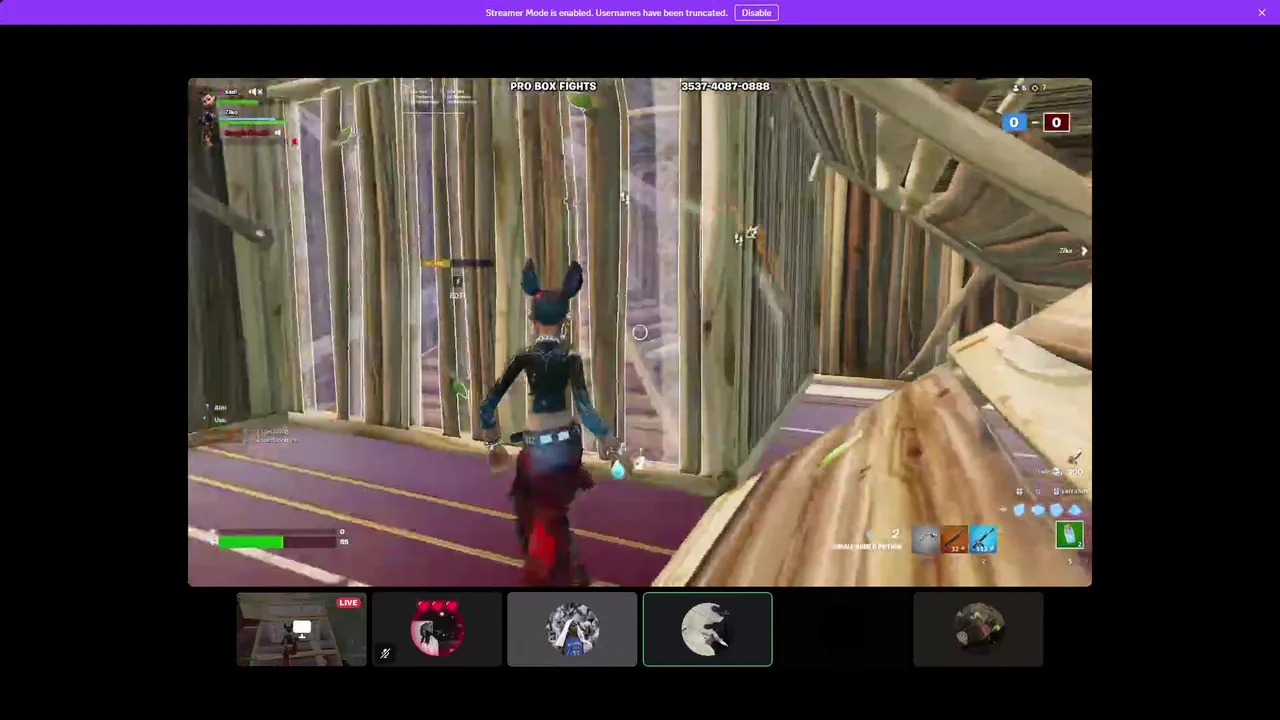1280x720 pixels.
Task: Click the crosshair reticle in game view
Action: [x=640, y=332]
